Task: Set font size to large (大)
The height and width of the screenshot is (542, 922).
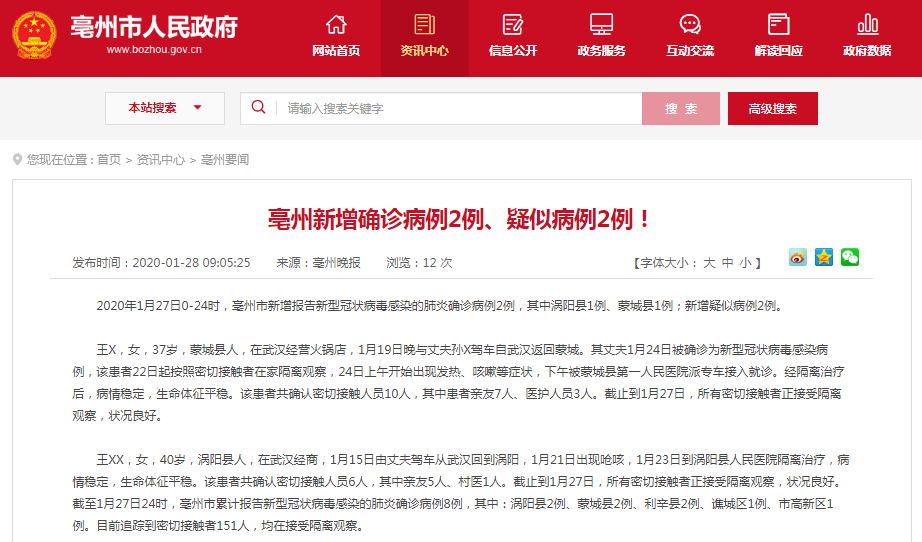Action: point(709,263)
